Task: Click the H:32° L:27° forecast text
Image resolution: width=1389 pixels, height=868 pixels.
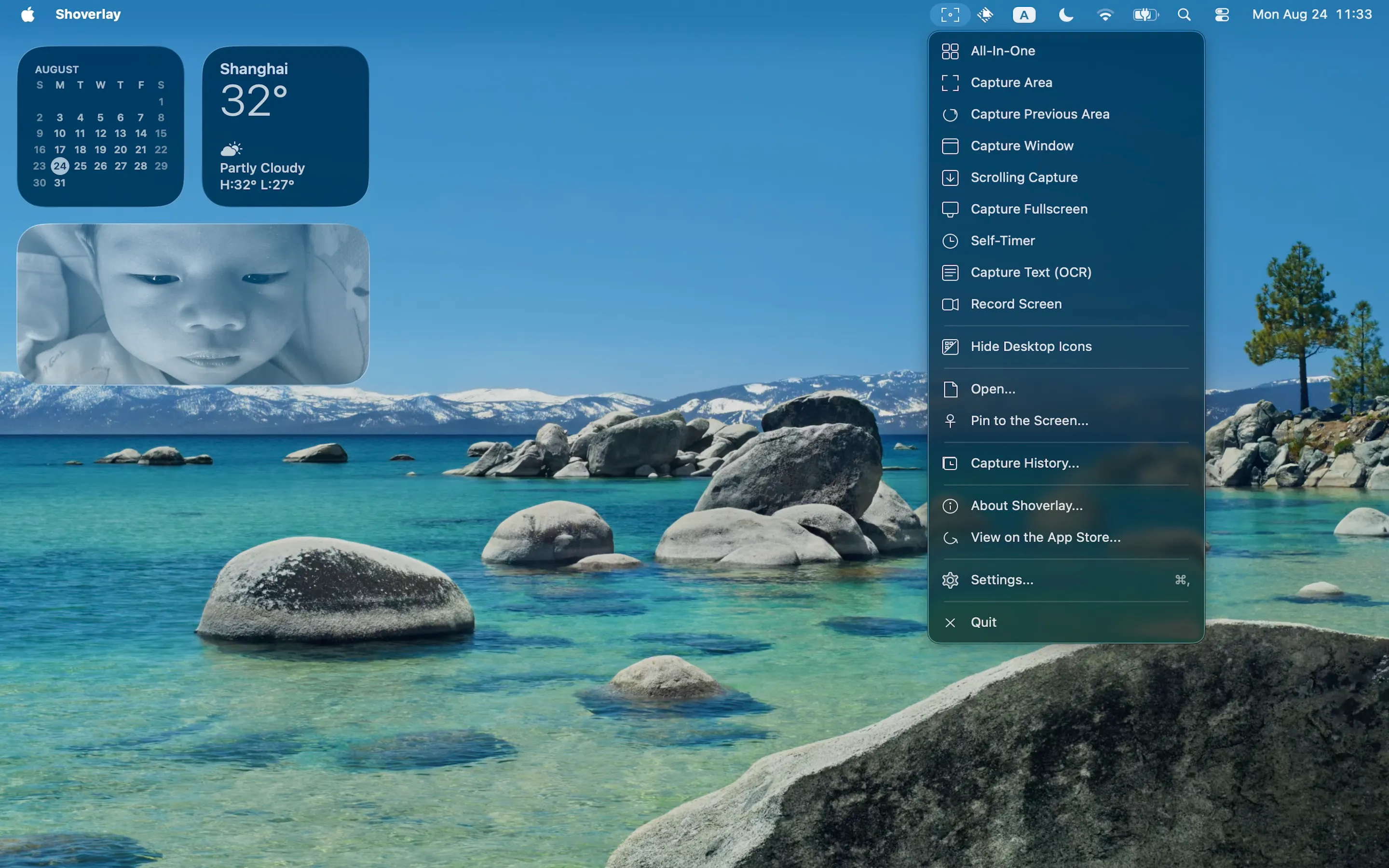Action: click(x=257, y=184)
